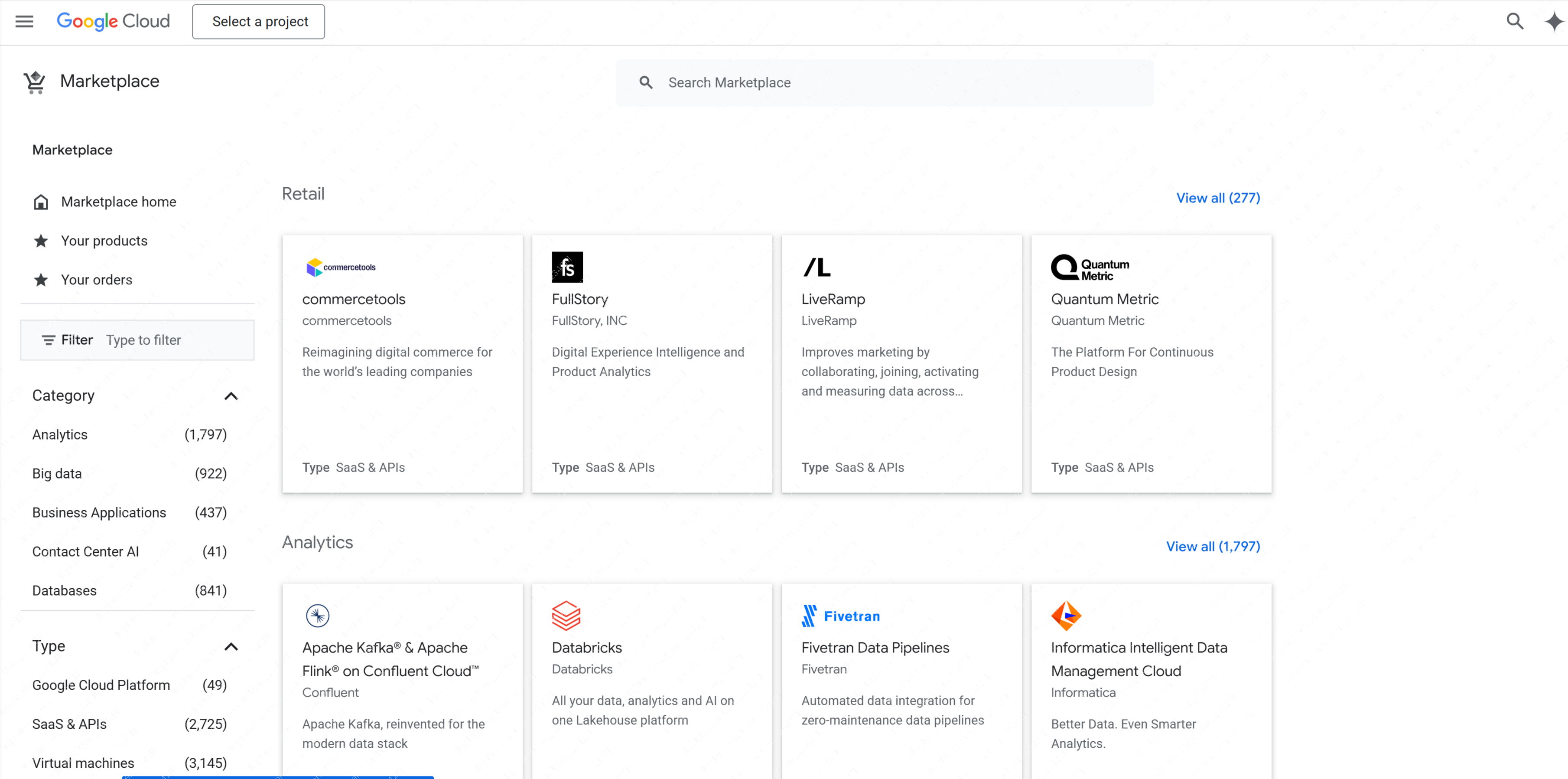Click the Databricks red stacked logo

(x=566, y=615)
